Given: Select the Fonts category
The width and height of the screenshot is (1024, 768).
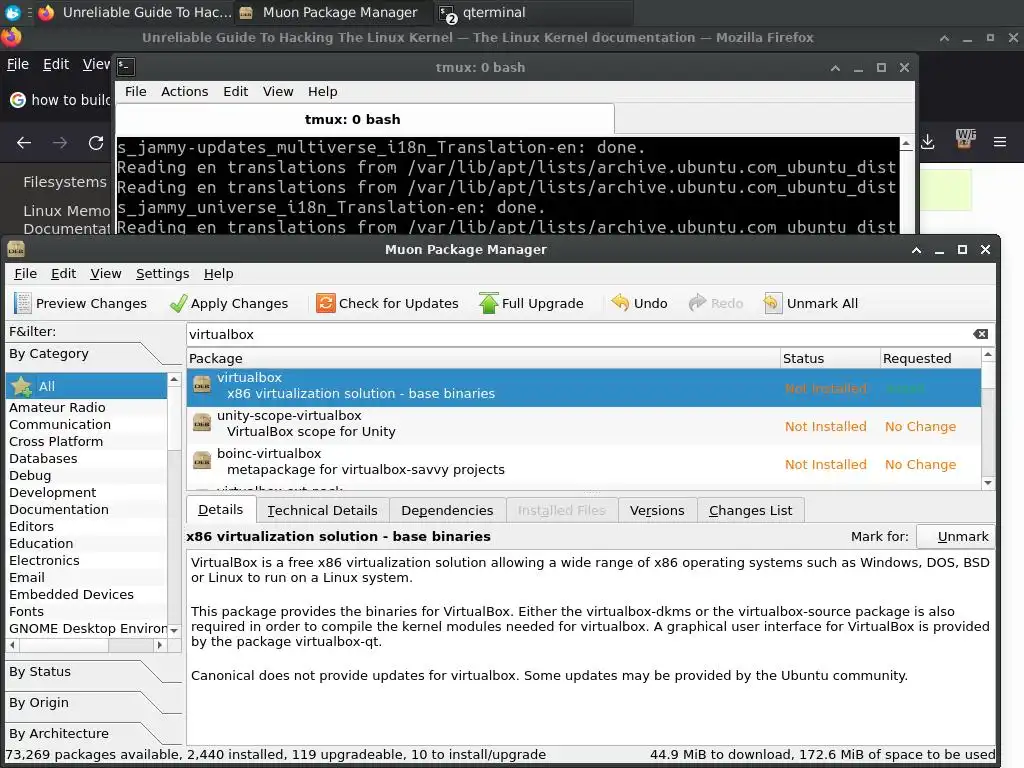Looking at the screenshot, I should coord(86,611).
